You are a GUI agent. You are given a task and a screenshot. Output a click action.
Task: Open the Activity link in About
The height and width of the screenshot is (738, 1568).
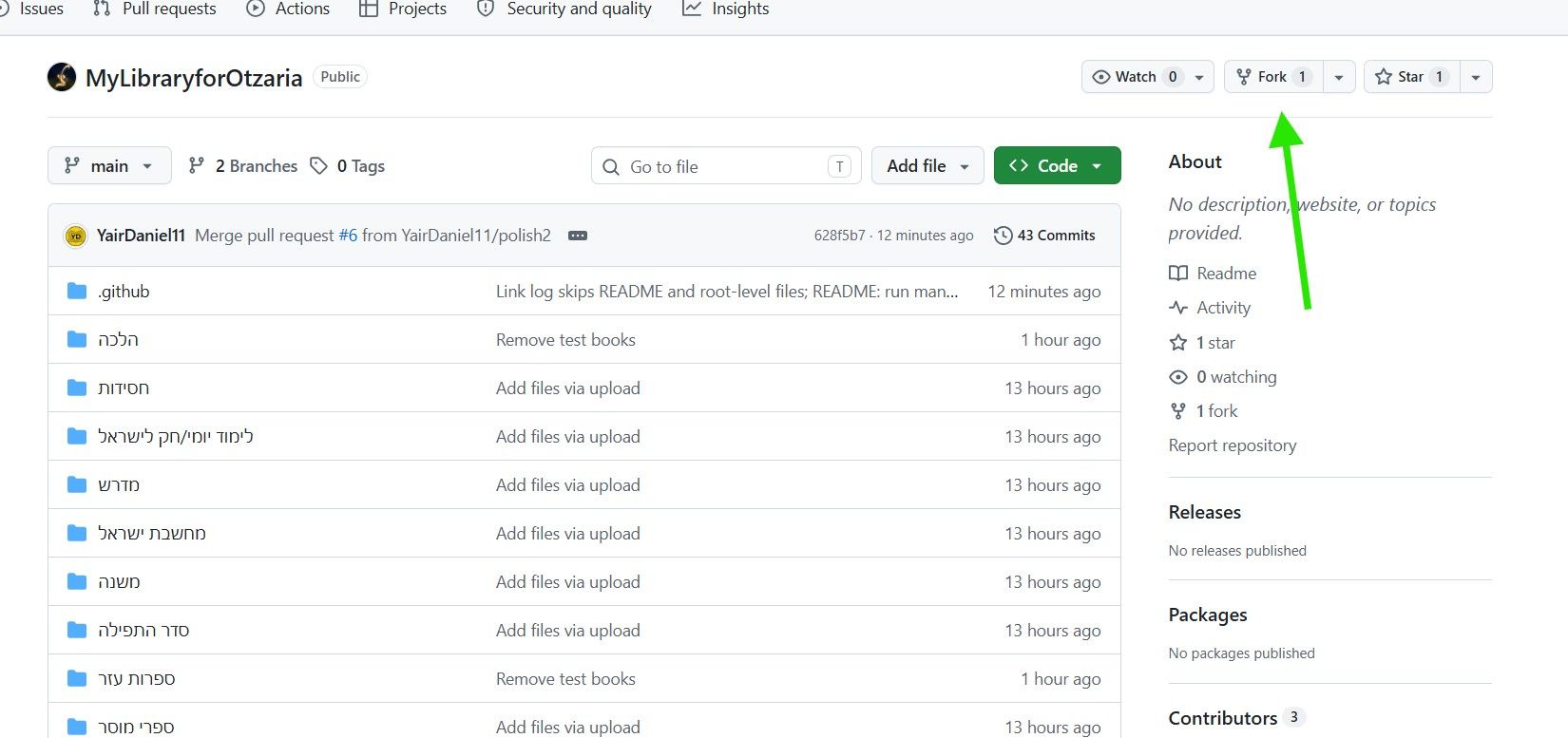(x=1210, y=308)
